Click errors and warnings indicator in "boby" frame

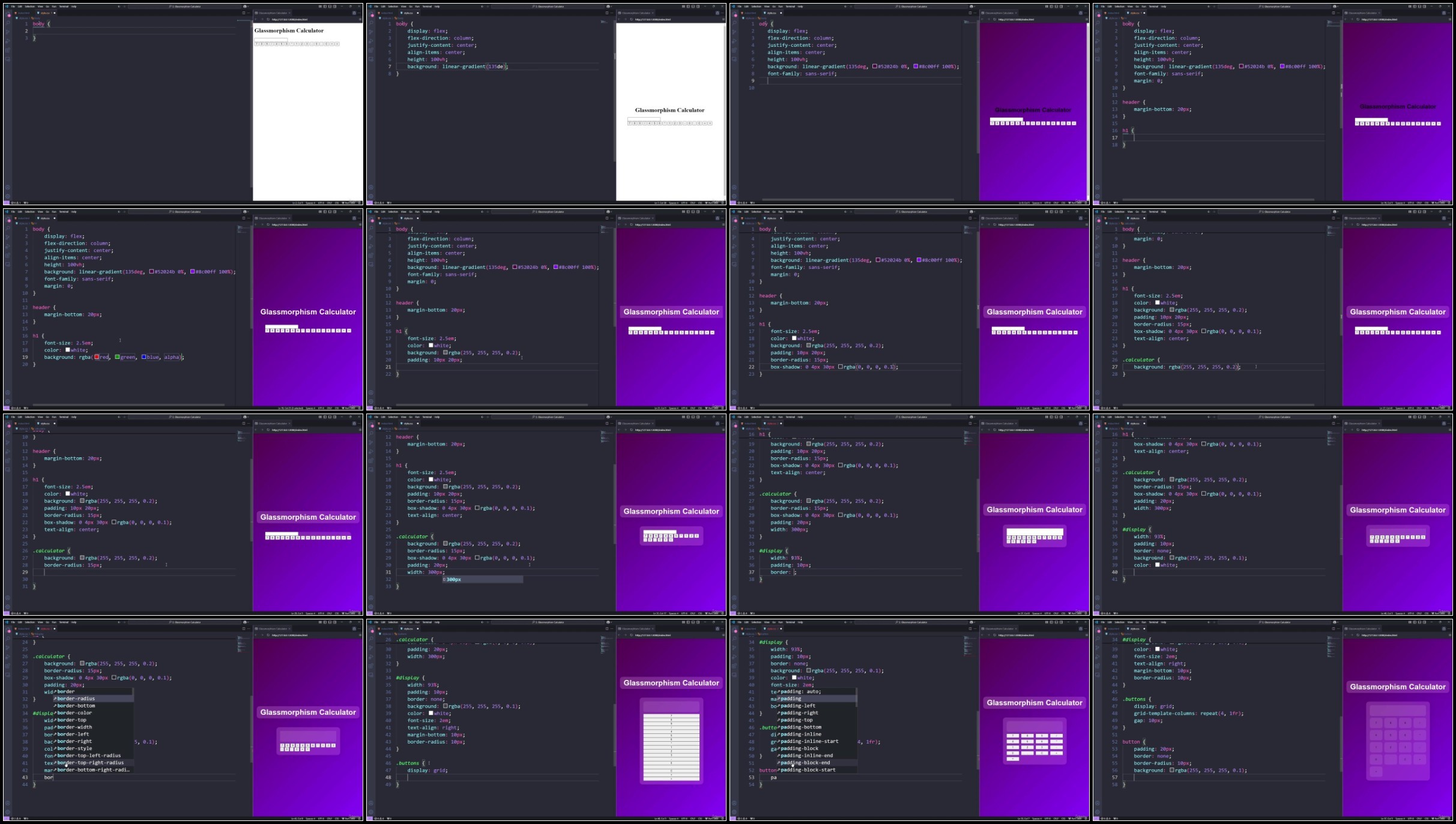(16, 203)
